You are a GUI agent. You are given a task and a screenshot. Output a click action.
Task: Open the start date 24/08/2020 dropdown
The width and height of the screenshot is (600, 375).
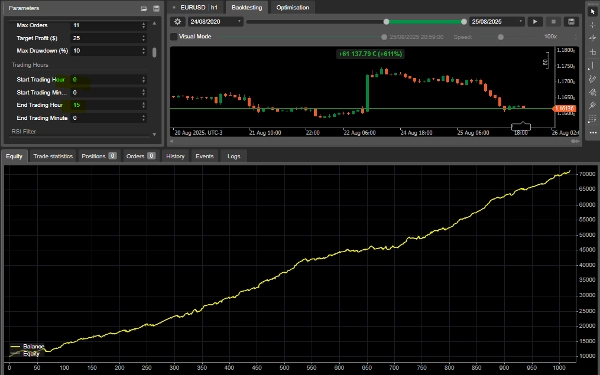click(215, 22)
